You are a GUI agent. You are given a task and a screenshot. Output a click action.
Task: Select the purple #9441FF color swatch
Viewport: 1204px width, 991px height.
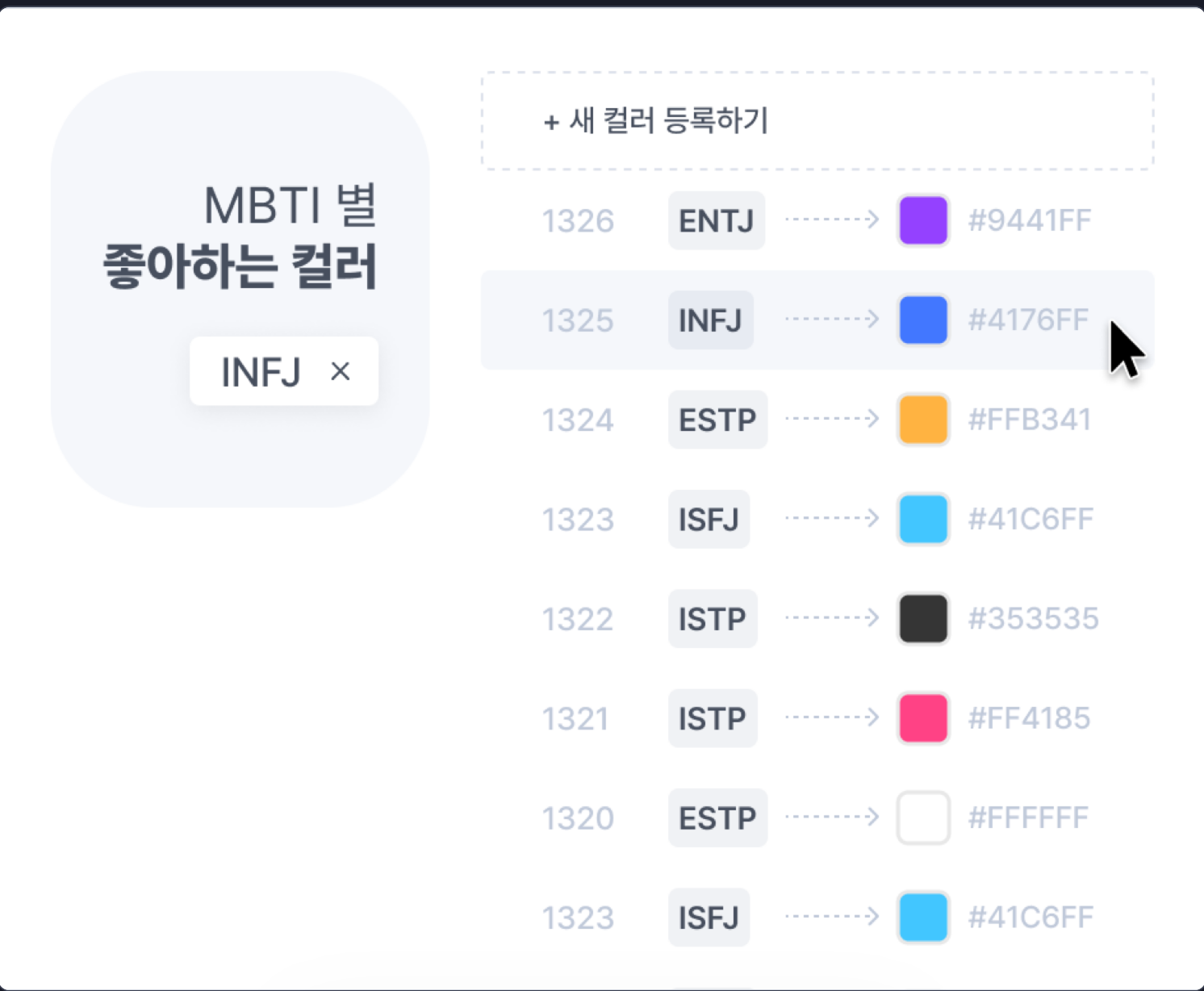923,220
